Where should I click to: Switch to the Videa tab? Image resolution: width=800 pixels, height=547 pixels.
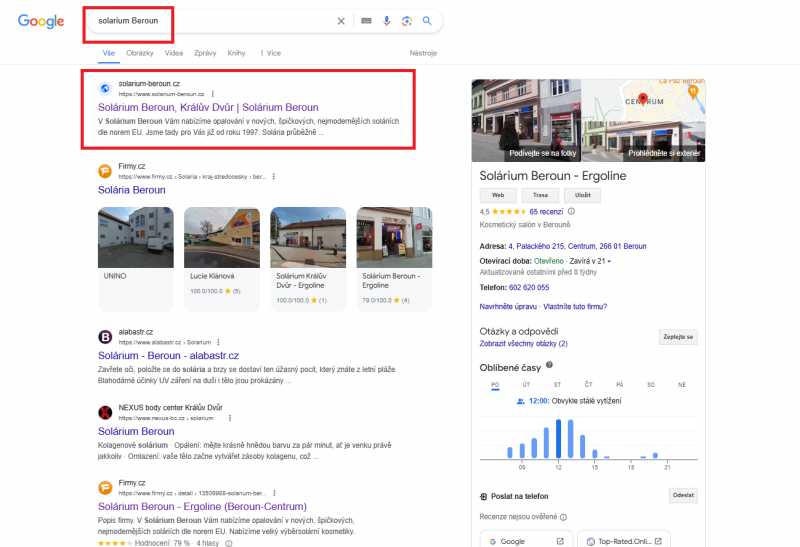click(173, 53)
